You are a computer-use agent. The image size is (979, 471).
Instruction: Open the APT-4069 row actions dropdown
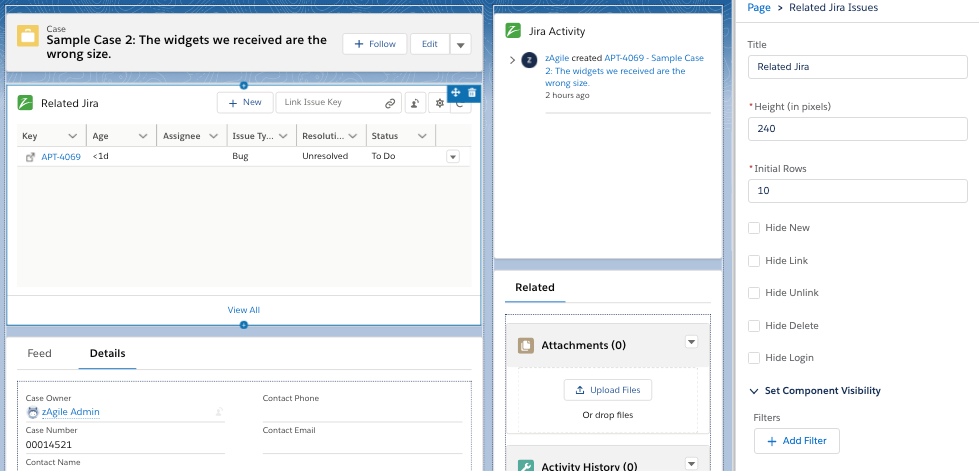pyautogui.click(x=452, y=157)
